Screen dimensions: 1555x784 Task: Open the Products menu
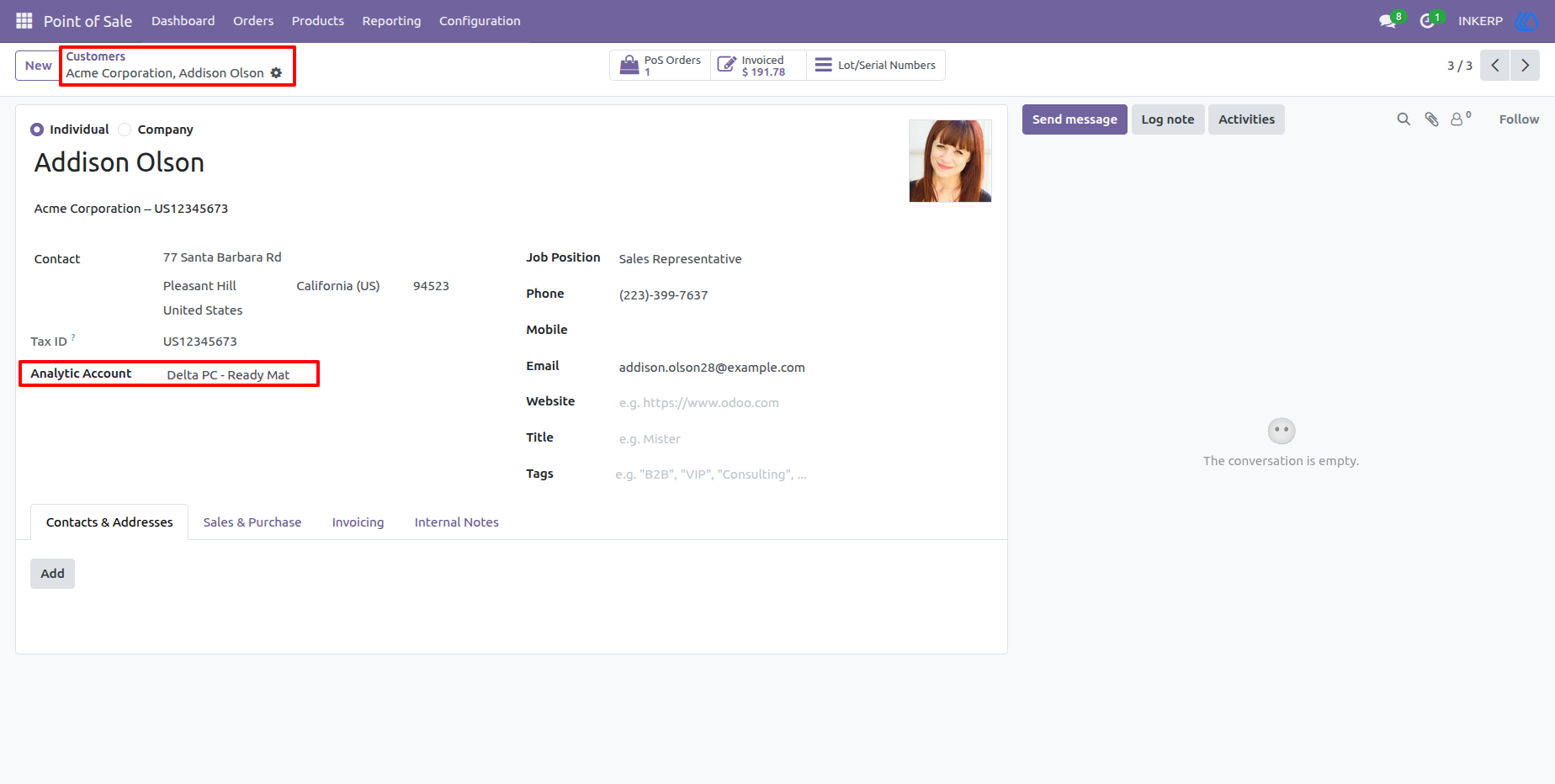click(318, 21)
